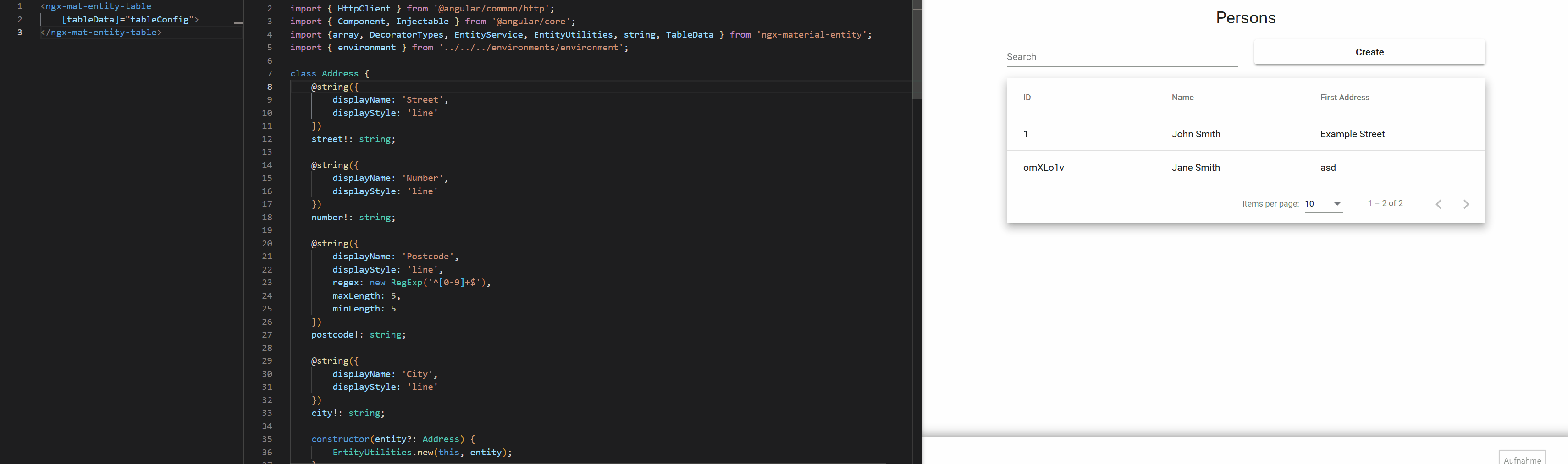This screenshot has width=1568, height=464.
Task: Open the John Smith table row
Action: [1195, 134]
